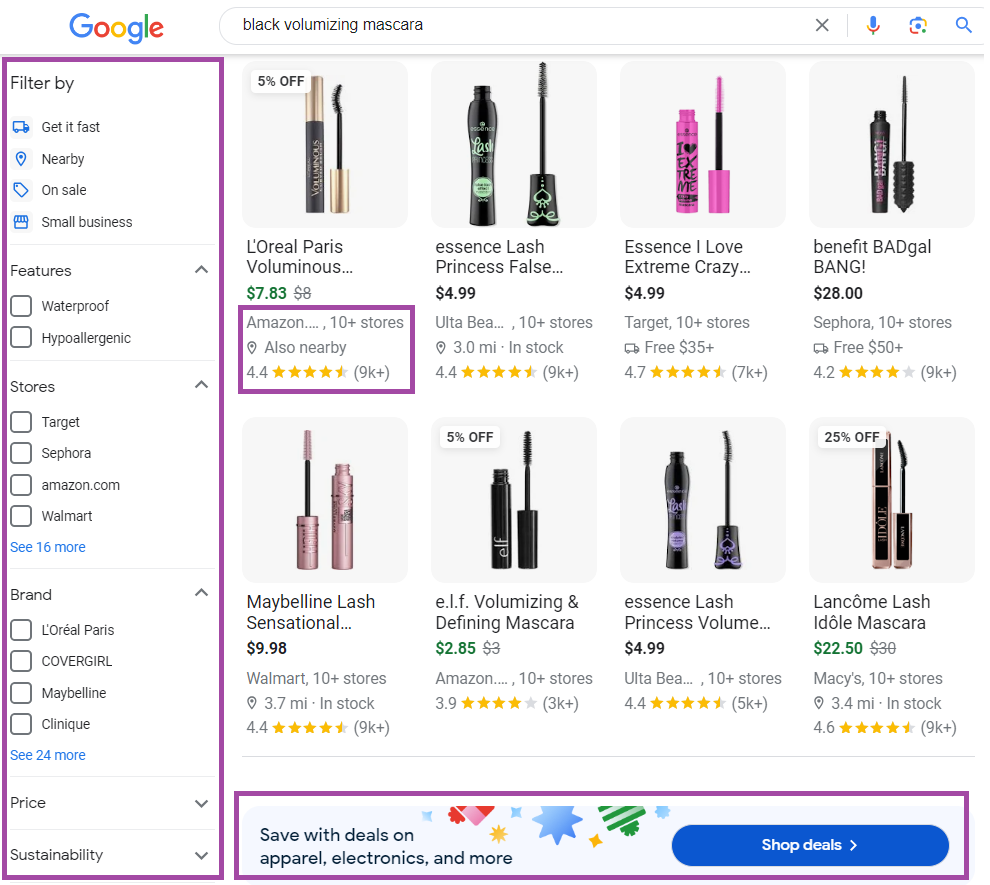
Task: Click into the black volumizing mascara search field
Action: point(518,25)
